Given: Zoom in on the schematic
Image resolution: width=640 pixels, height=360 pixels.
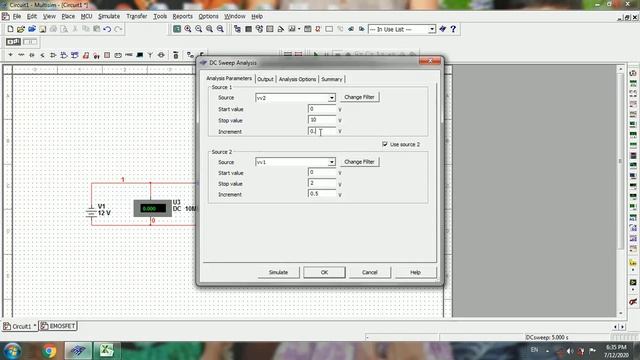Looking at the screenshot, I should click(188, 29).
